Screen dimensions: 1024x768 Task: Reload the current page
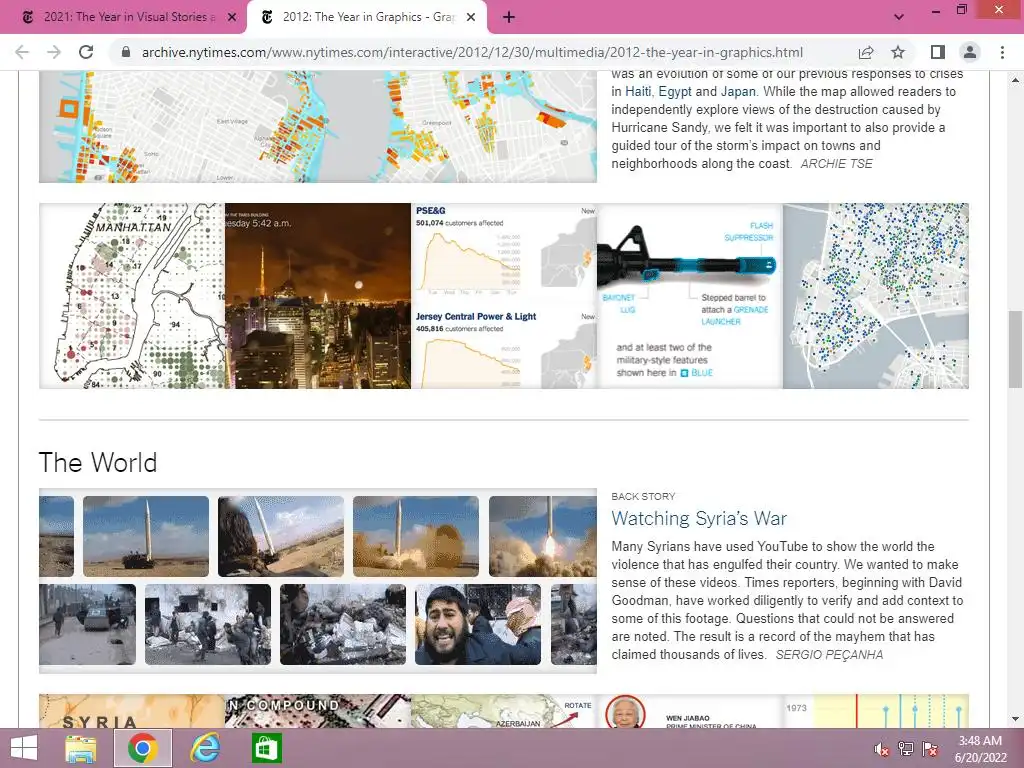tap(86, 52)
